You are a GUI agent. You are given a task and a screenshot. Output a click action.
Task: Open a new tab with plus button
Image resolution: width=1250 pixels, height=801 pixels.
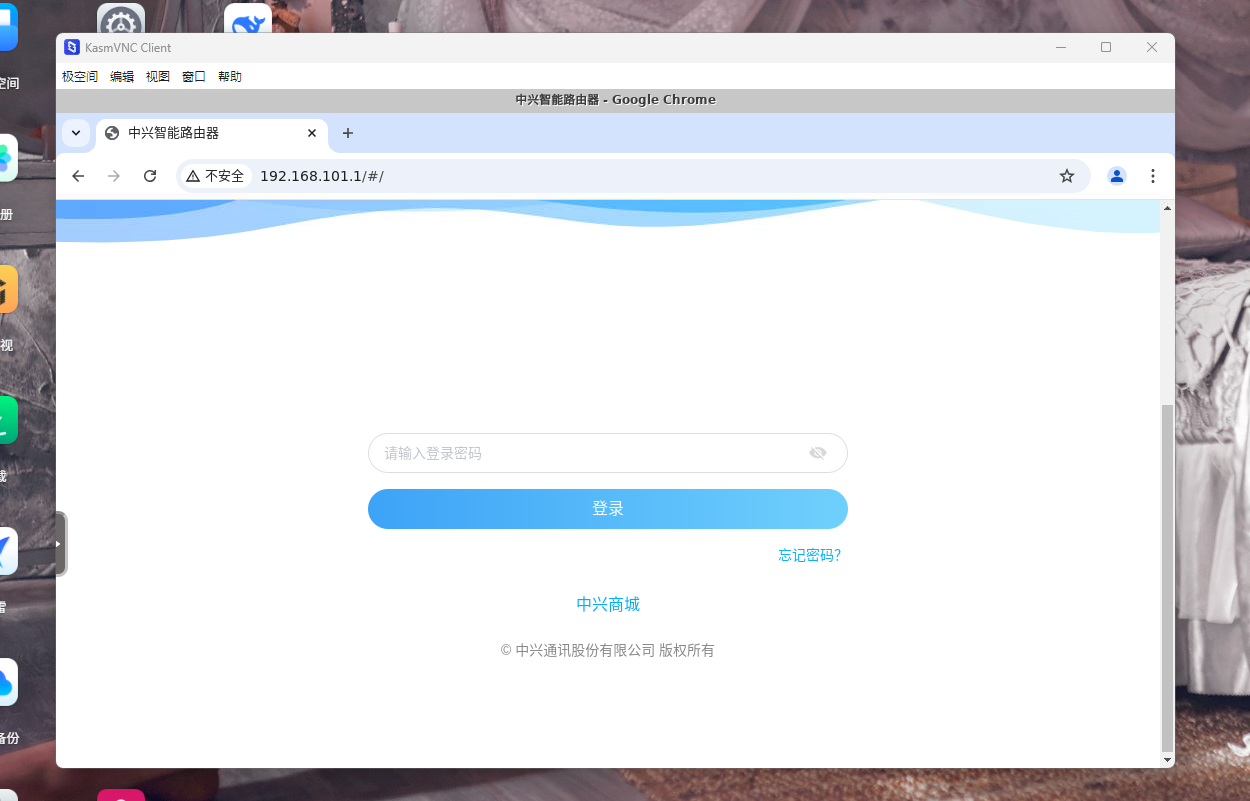(x=348, y=133)
